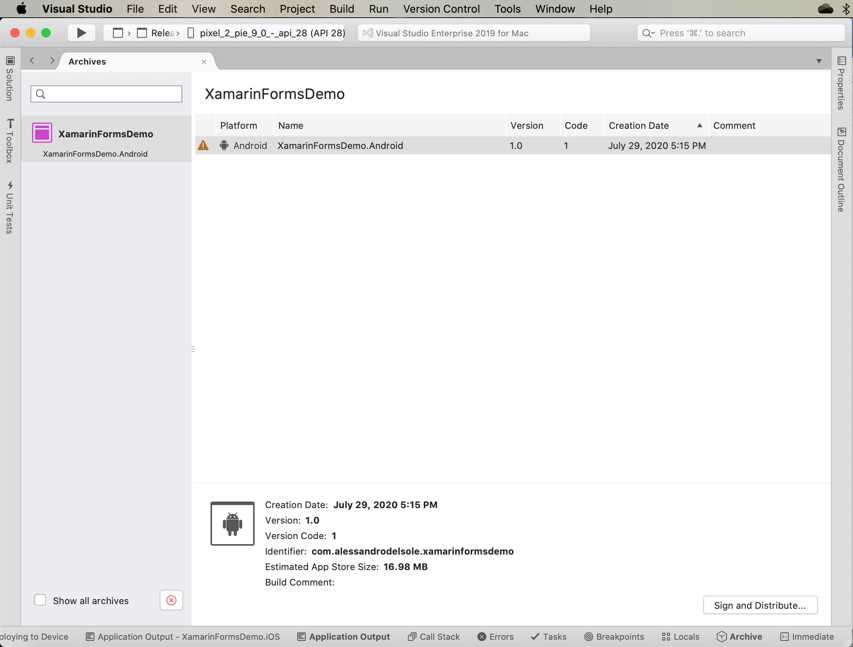Toggle the Solution sidebar panel

[9, 79]
